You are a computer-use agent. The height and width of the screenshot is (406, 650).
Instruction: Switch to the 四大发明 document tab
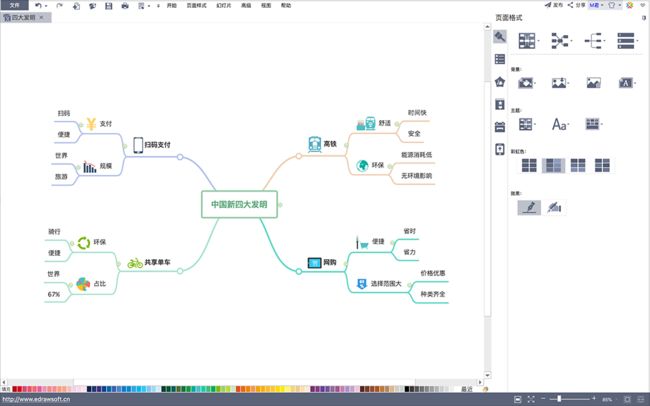(21, 18)
